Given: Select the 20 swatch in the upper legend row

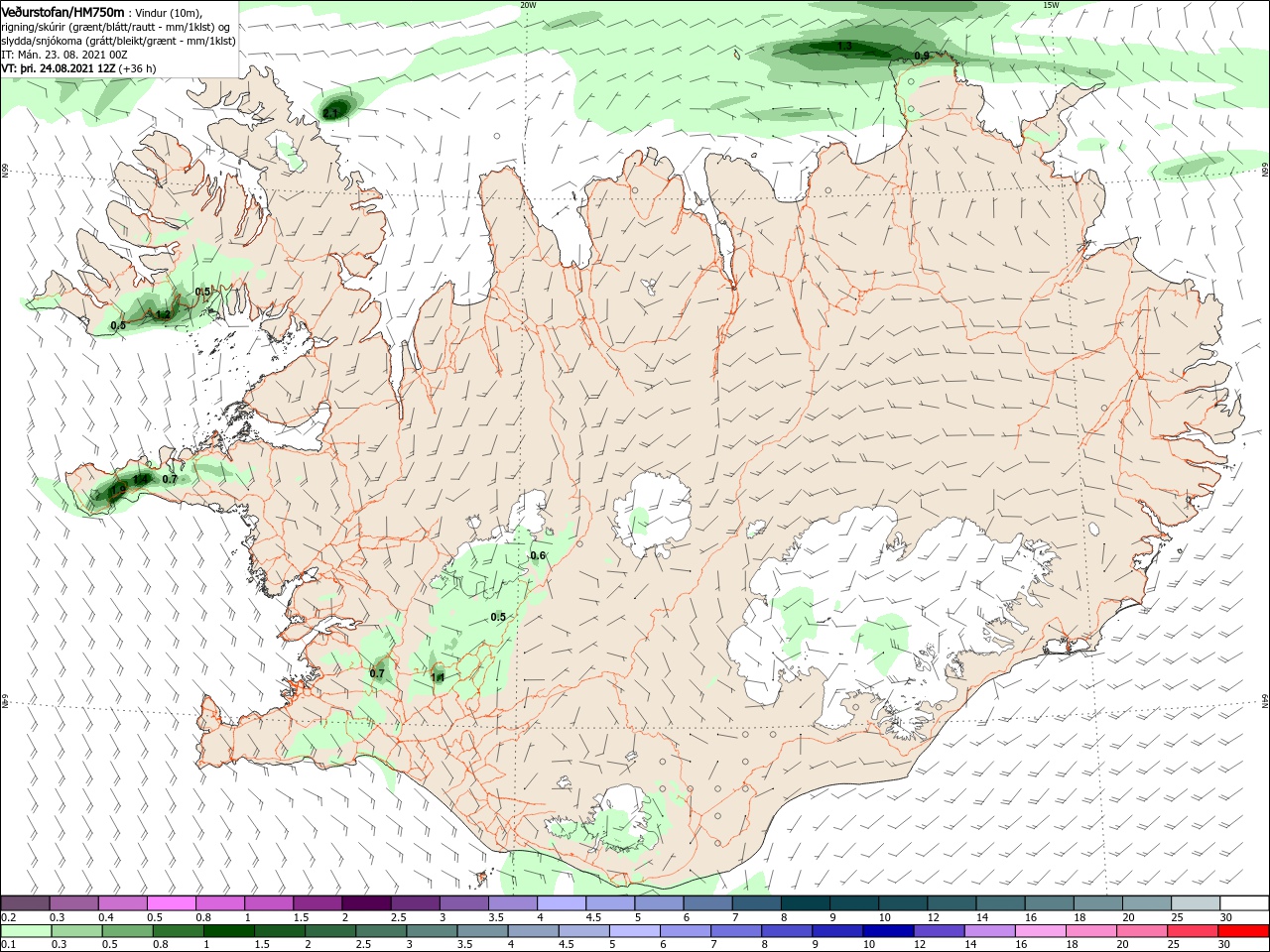Looking at the screenshot, I should [1146, 902].
